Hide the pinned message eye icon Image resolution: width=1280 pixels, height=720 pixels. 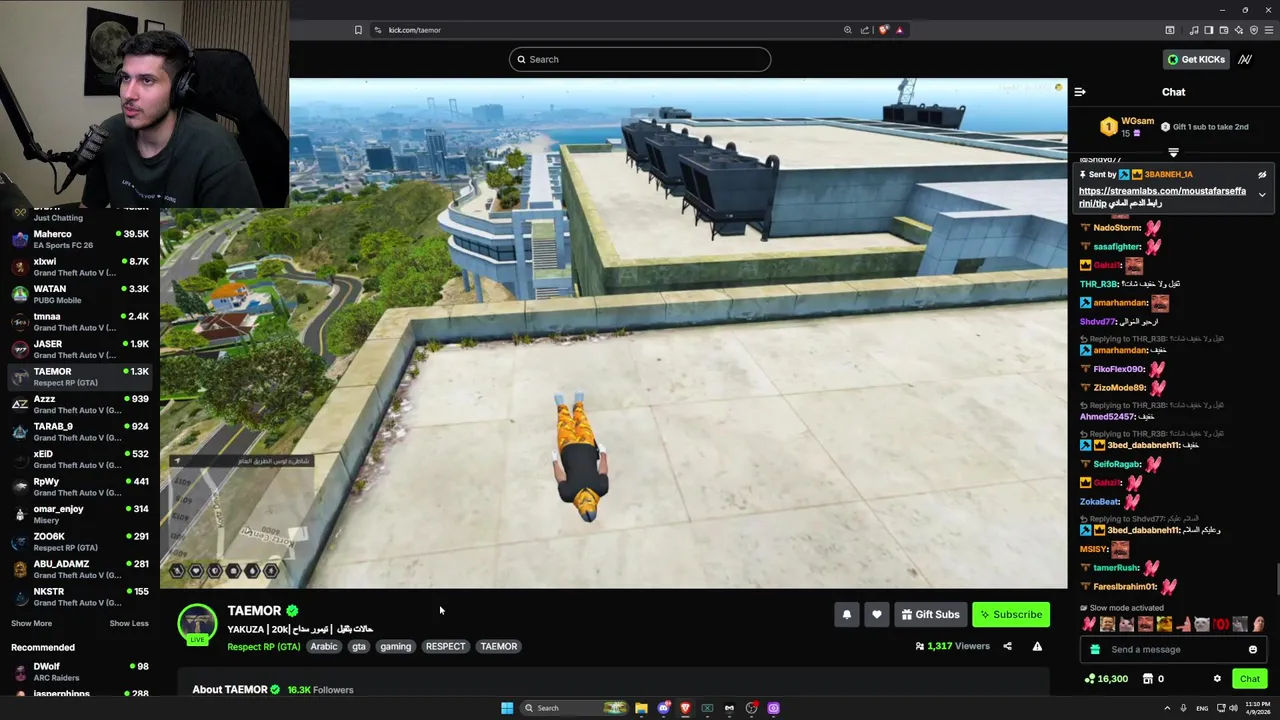coord(1262,175)
